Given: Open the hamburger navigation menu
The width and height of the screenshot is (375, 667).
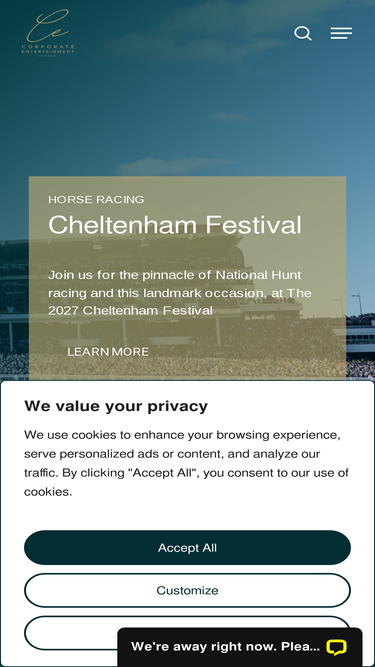Looking at the screenshot, I should [341, 33].
